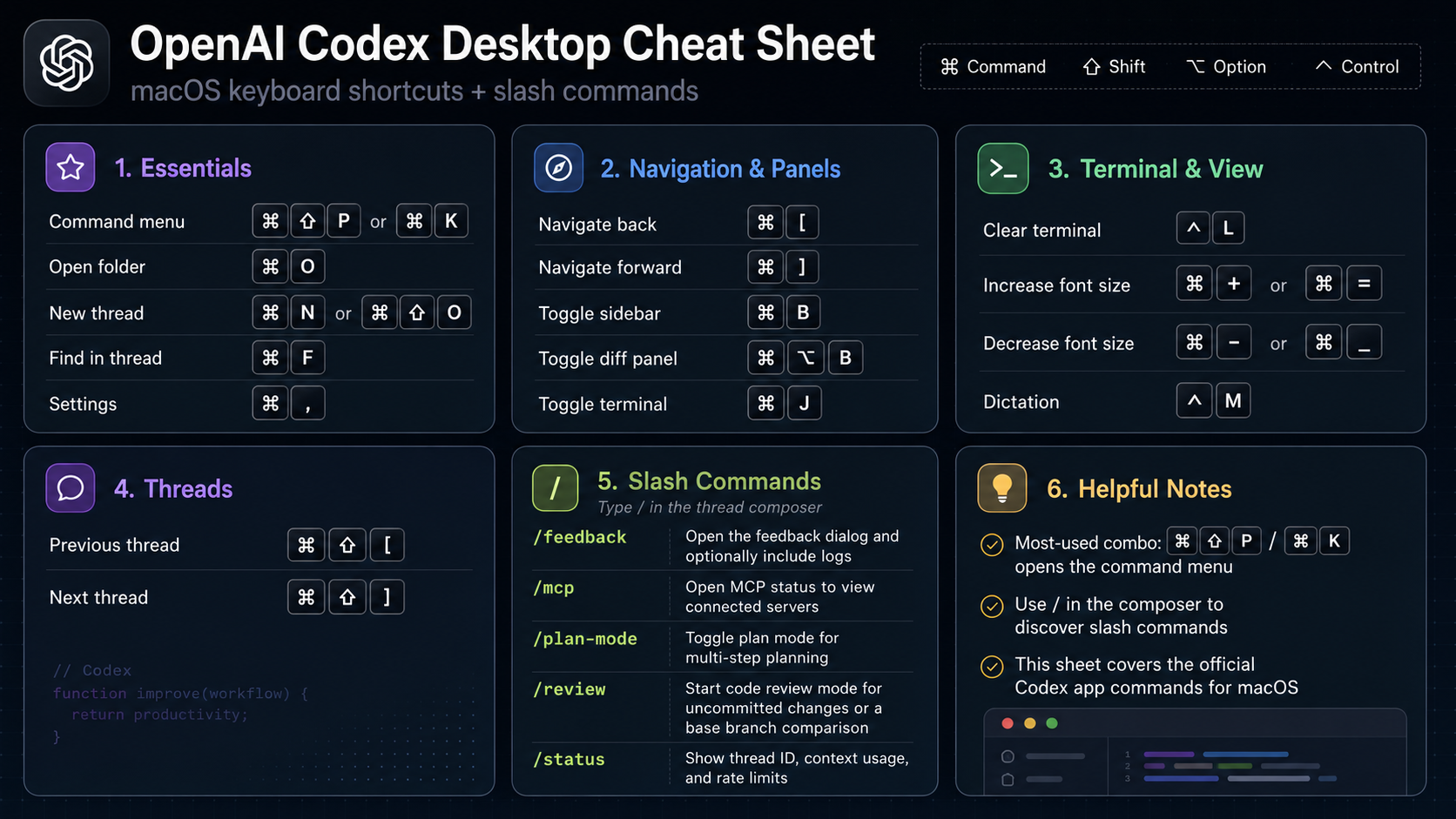
Task: Click the + key in Increase font size row
Action: point(1234,283)
